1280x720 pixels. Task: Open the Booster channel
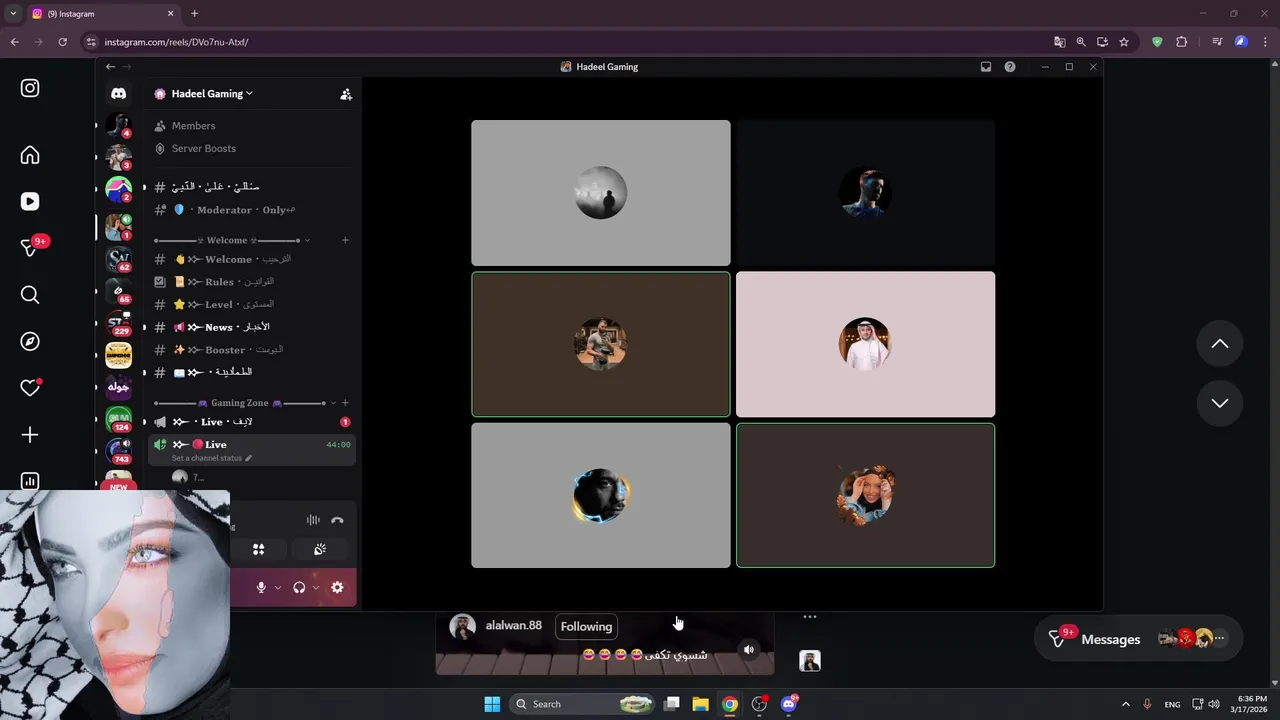(252, 350)
